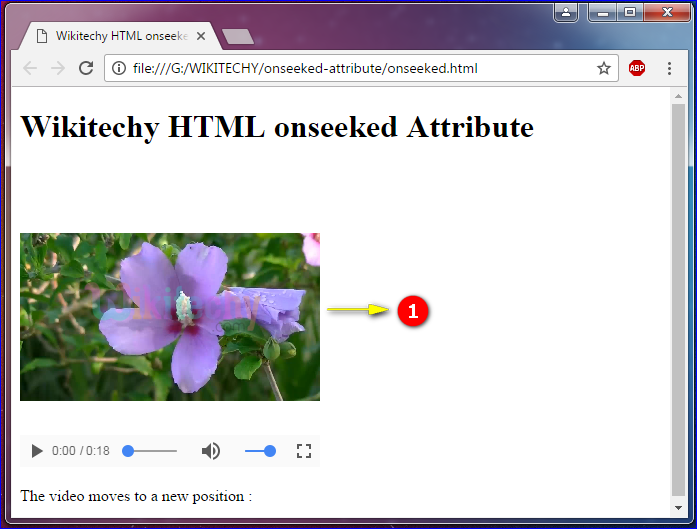Open the Adblock Plus extension icon
The height and width of the screenshot is (529, 697).
tap(637, 69)
